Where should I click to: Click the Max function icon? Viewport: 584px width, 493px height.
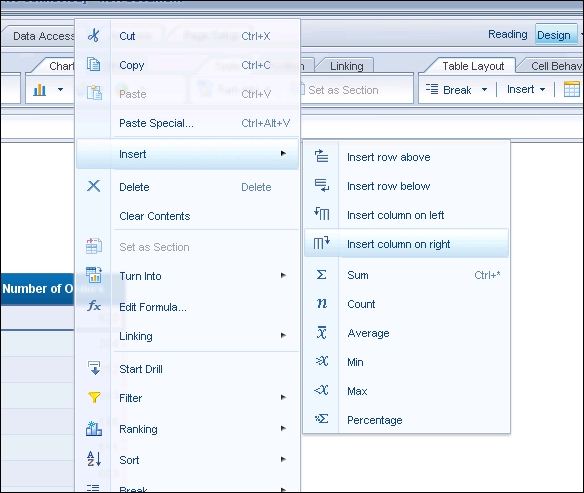[x=321, y=390]
